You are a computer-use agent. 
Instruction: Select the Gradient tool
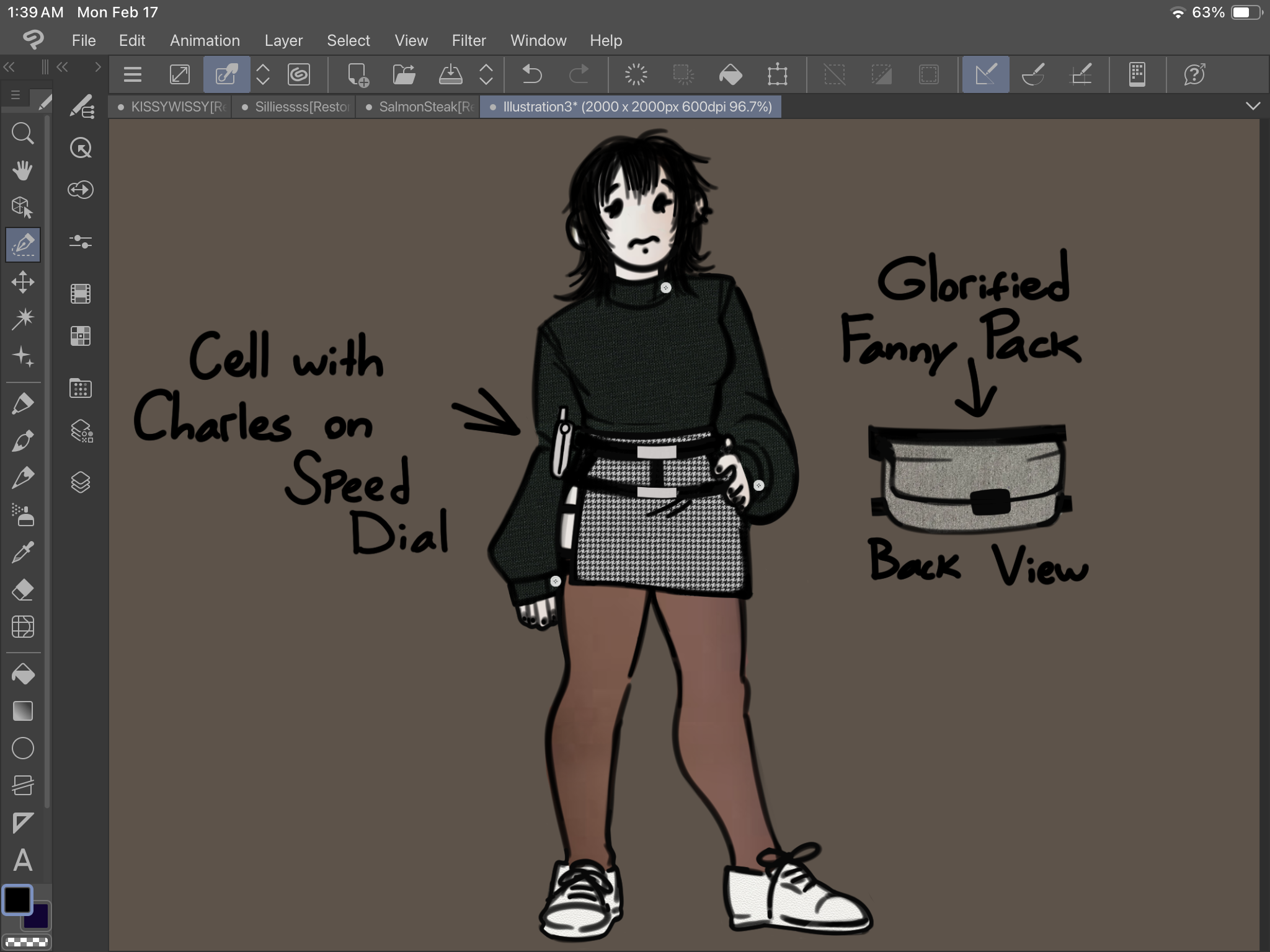[23, 711]
